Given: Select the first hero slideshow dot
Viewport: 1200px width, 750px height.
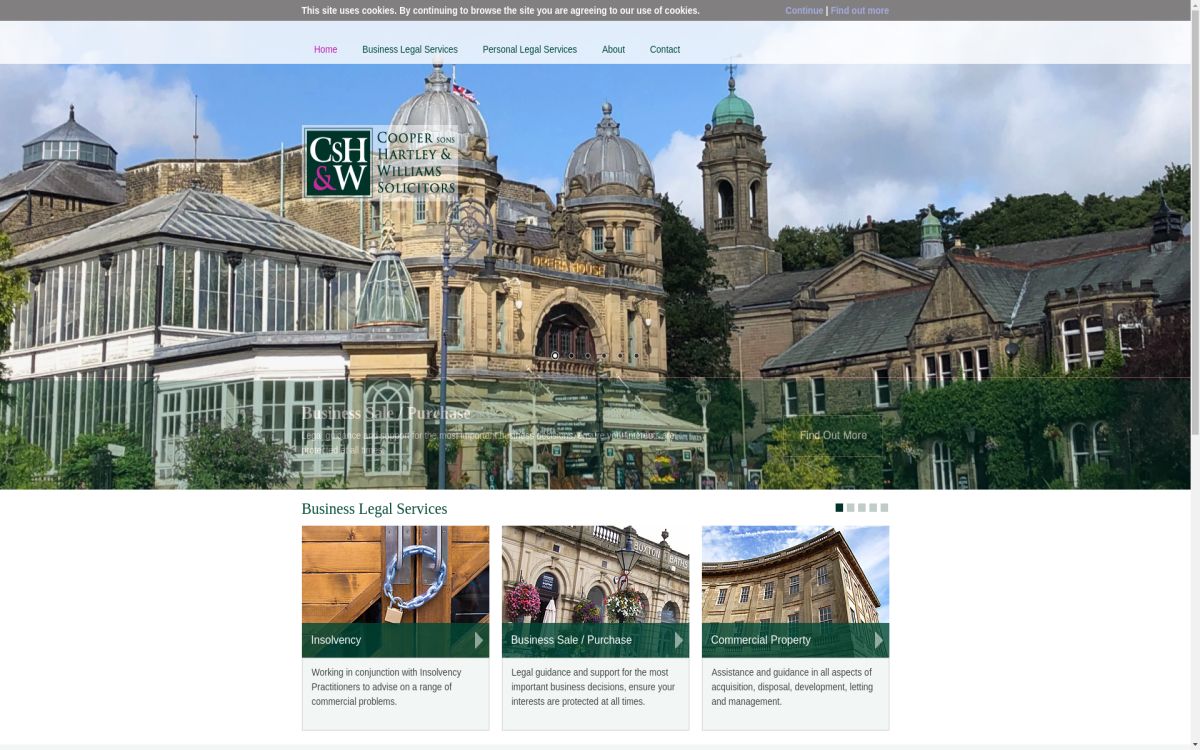Looking at the screenshot, I should [555, 356].
